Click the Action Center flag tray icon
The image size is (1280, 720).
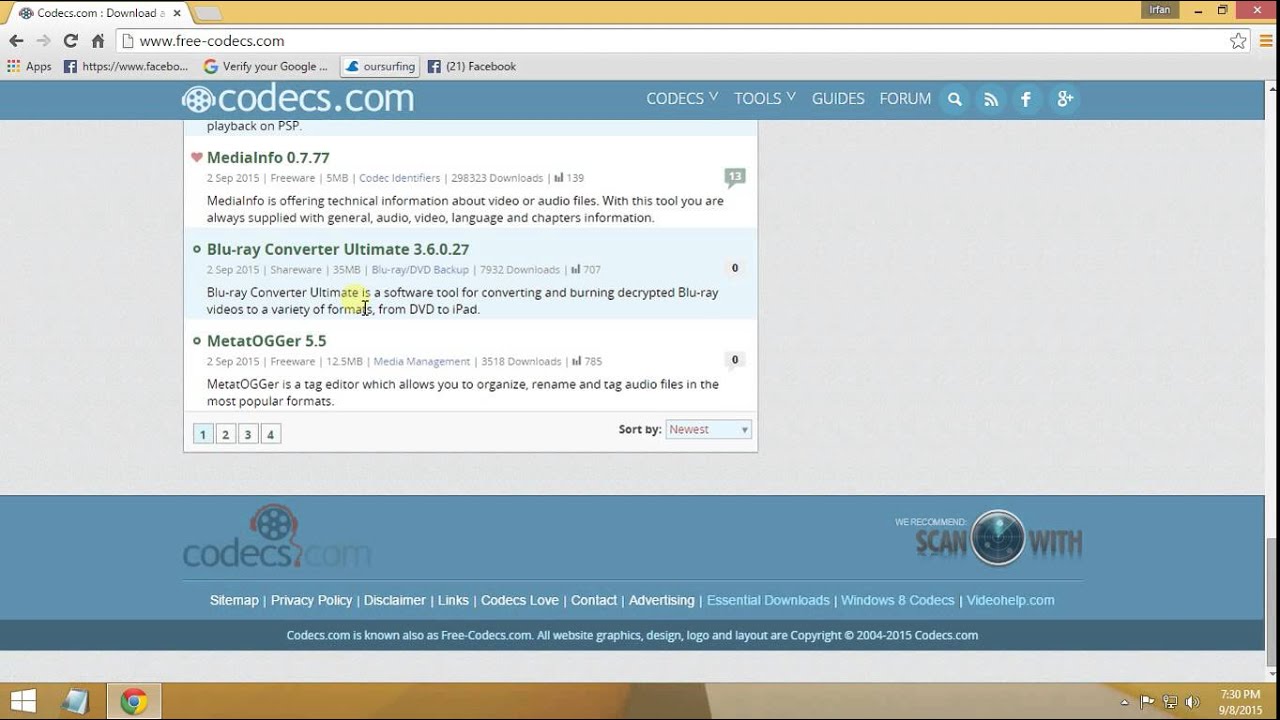pyautogui.click(x=1147, y=702)
